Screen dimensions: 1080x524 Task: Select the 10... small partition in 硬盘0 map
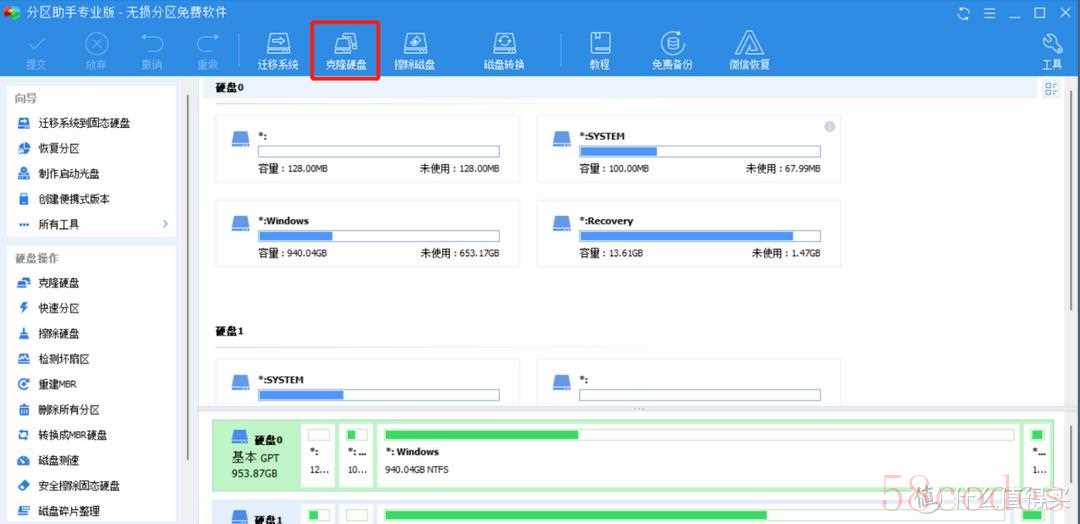357,456
